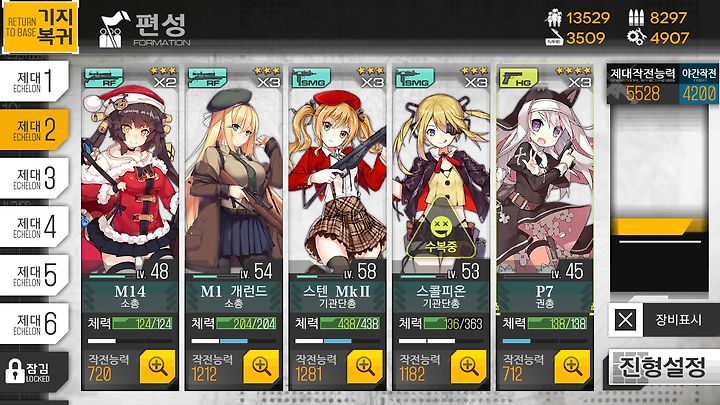720x405 pixels.
Task: Open the formation settings button
Action: point(662,367)
